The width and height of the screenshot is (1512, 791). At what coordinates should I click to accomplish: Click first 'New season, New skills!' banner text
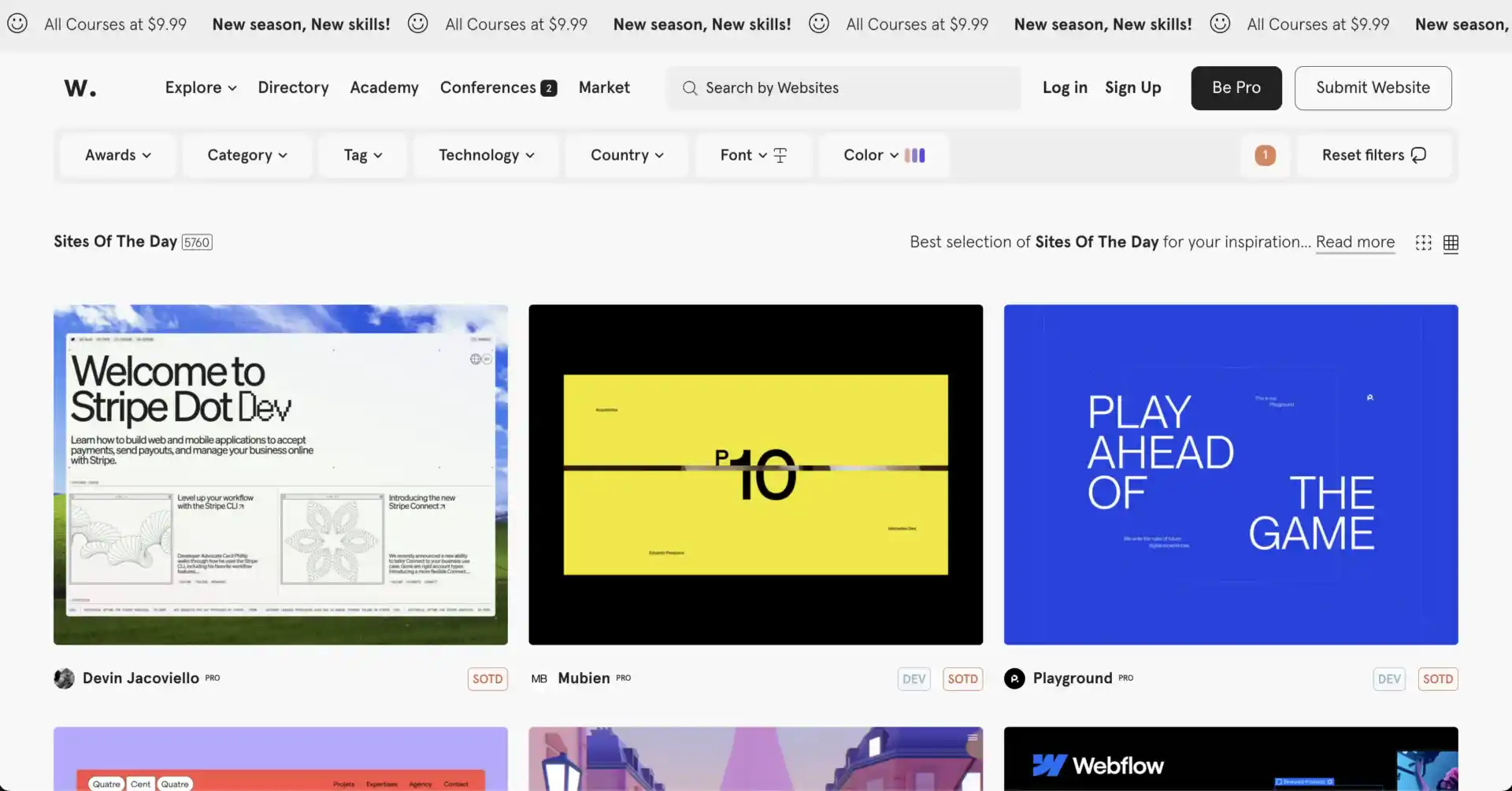(301, 24)
